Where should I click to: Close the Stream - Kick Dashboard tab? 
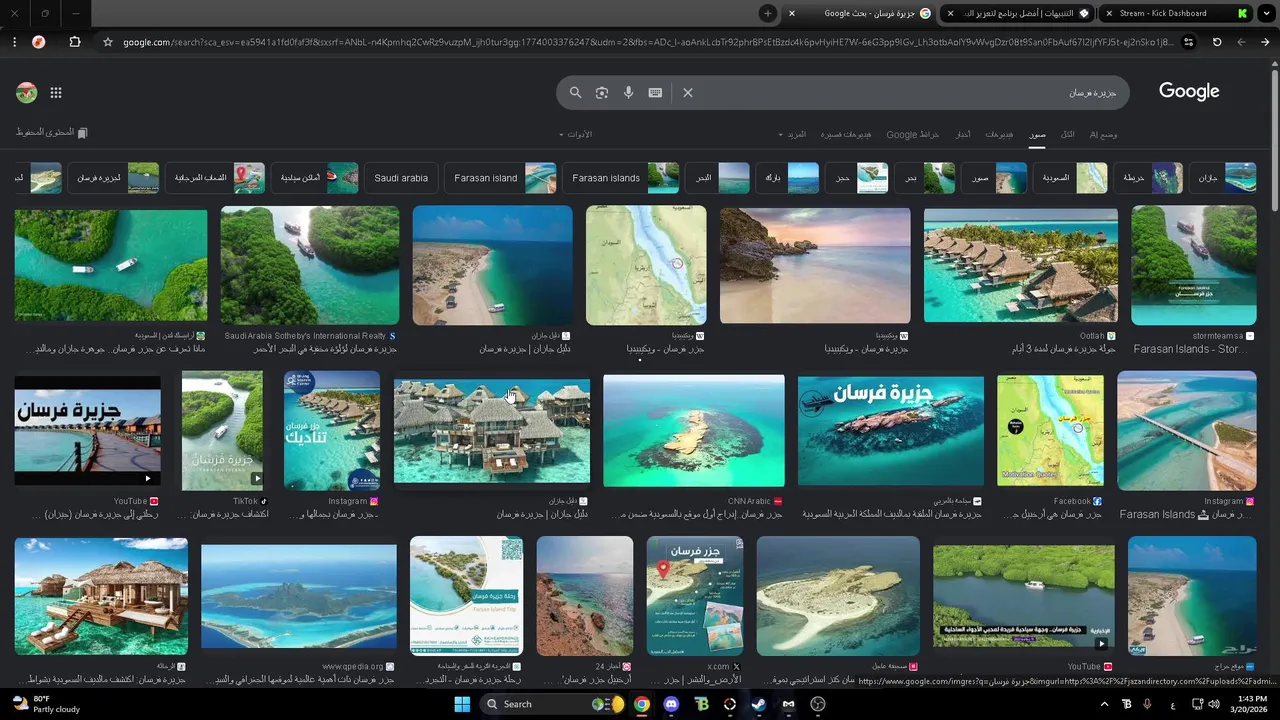pyautogui.click(x=1108, y=14)
